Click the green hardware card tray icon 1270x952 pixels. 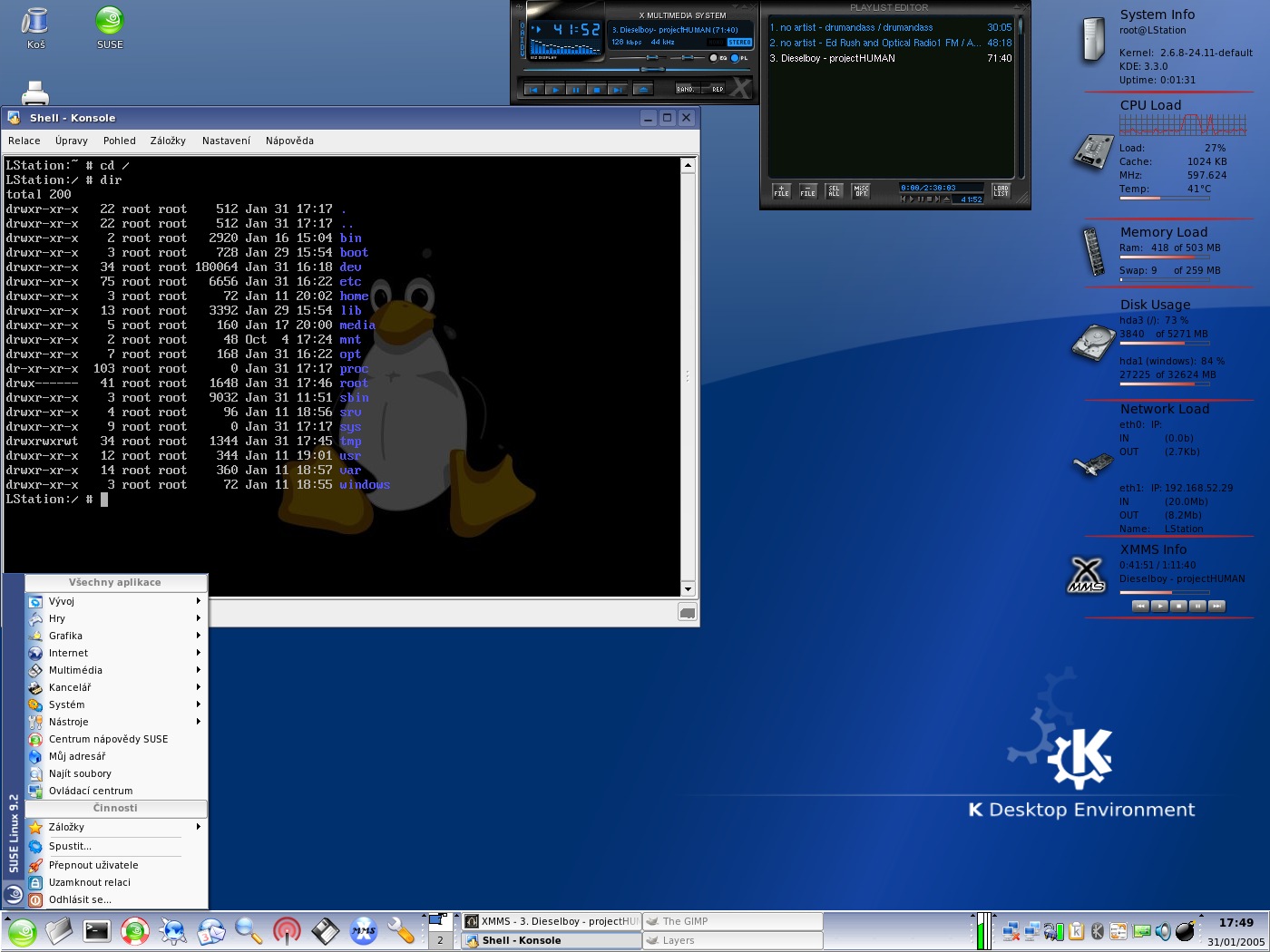(1142, 931)
